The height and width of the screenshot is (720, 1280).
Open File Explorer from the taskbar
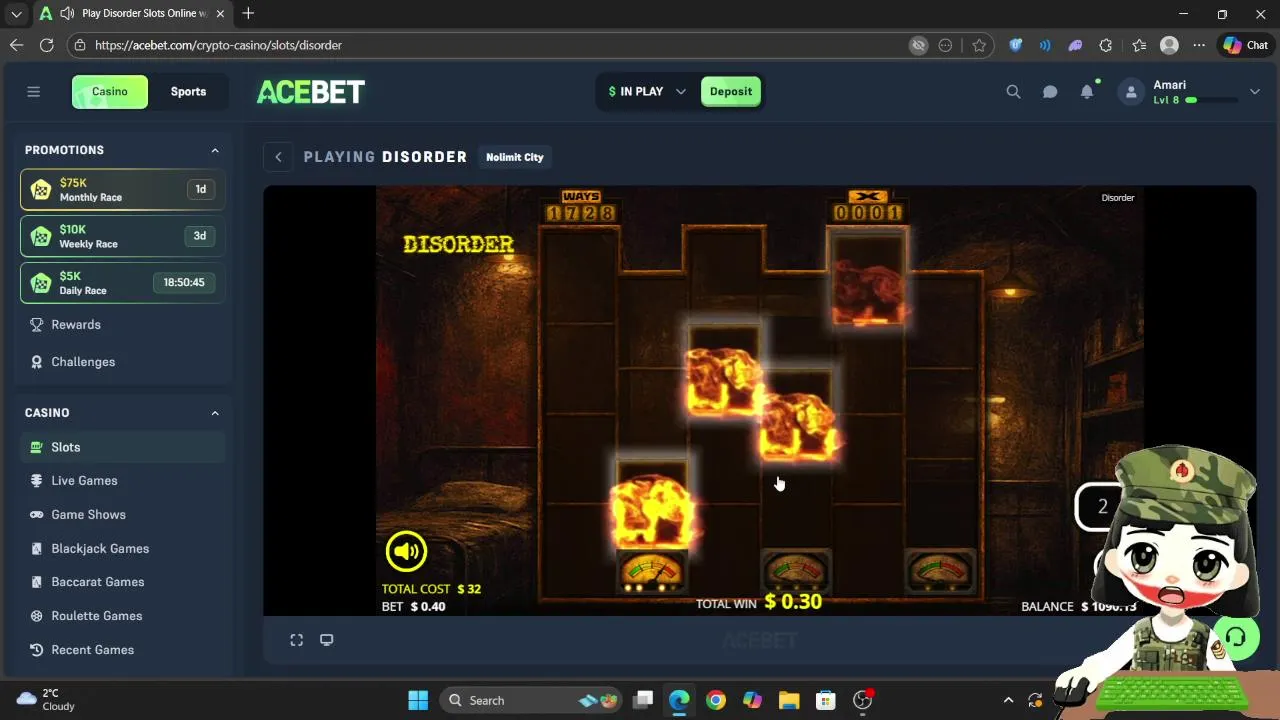click(x=789, y=700)
